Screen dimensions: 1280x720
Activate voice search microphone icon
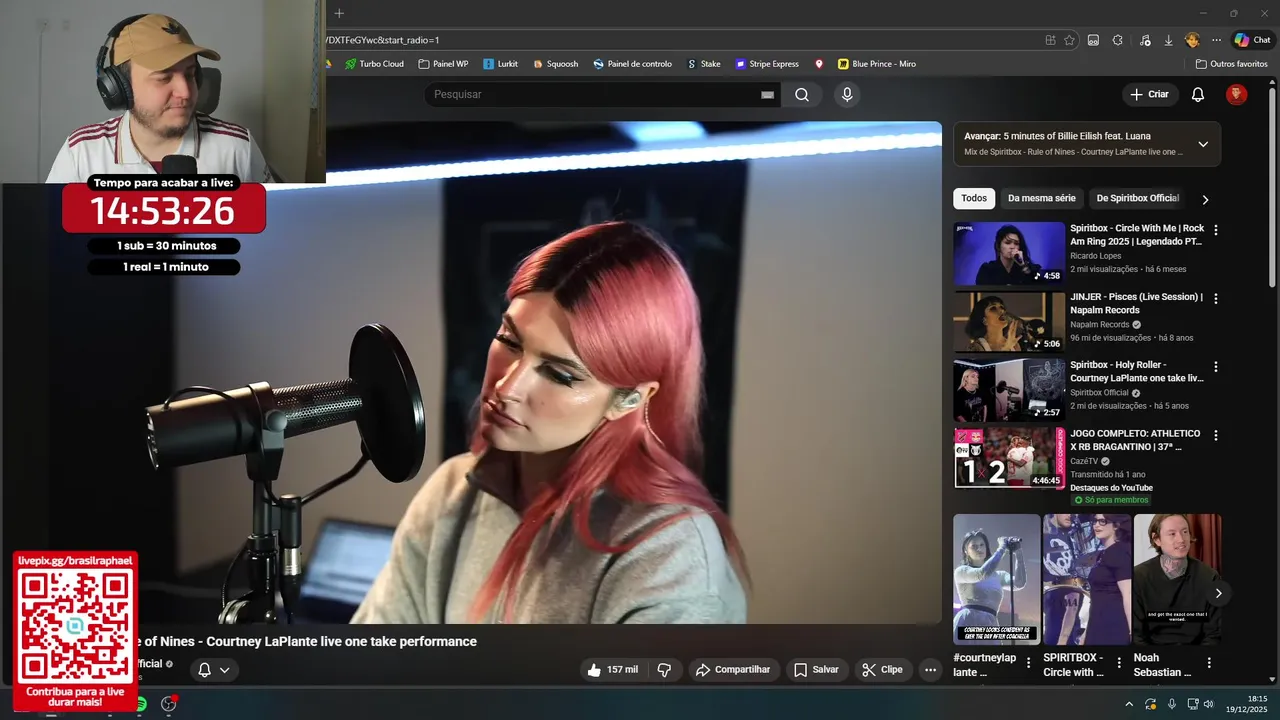pos(847,95)
